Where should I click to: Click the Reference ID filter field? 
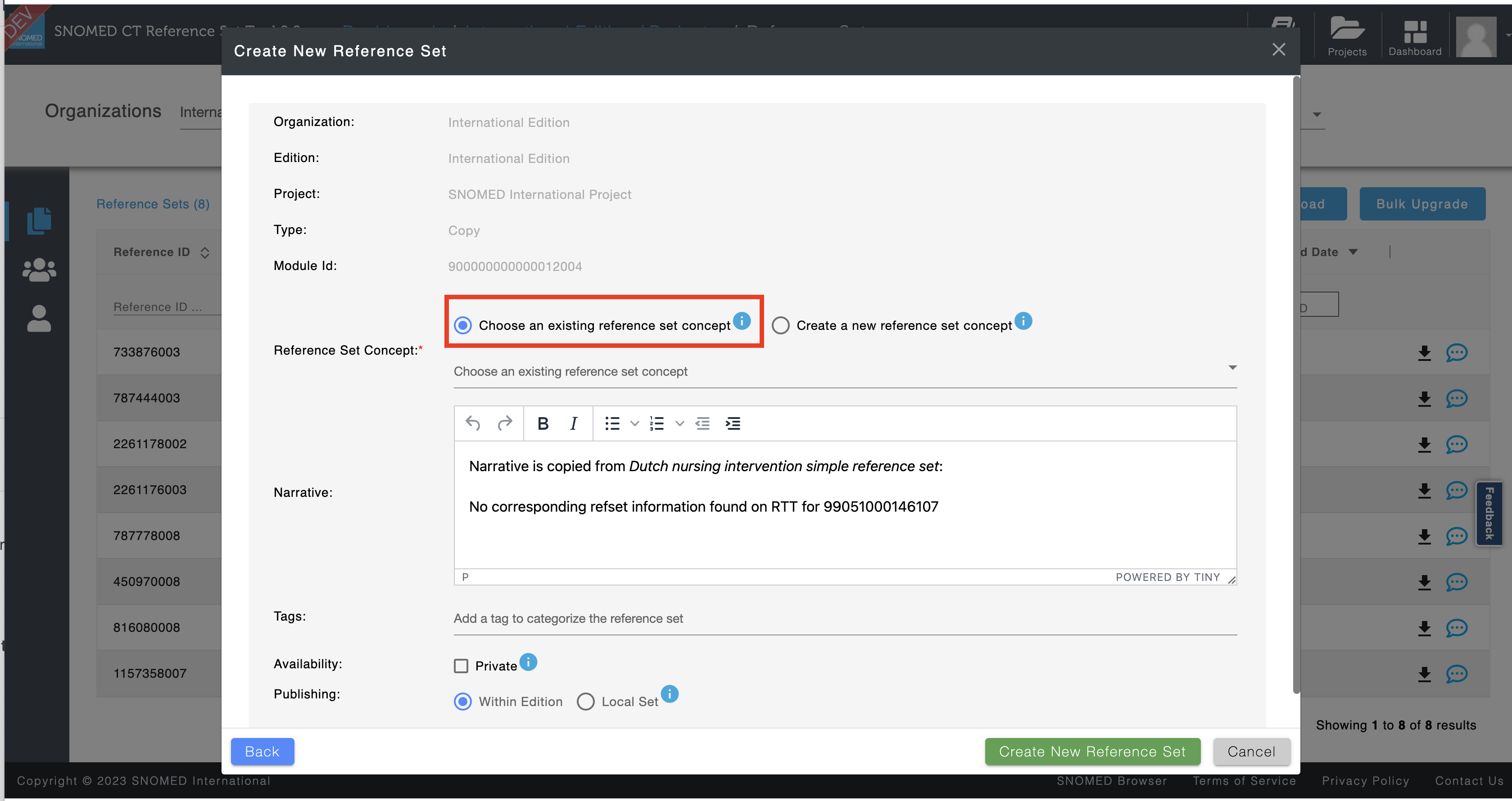167,306
